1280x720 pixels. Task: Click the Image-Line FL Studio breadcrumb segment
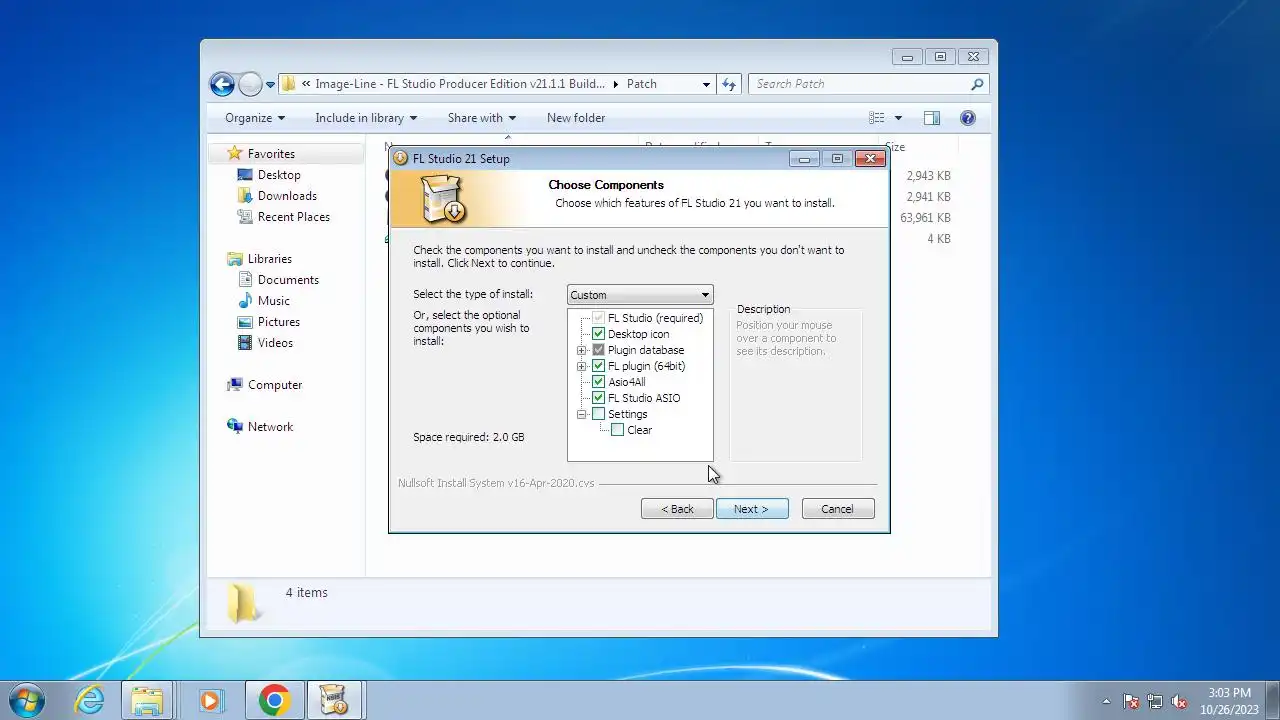460,84
